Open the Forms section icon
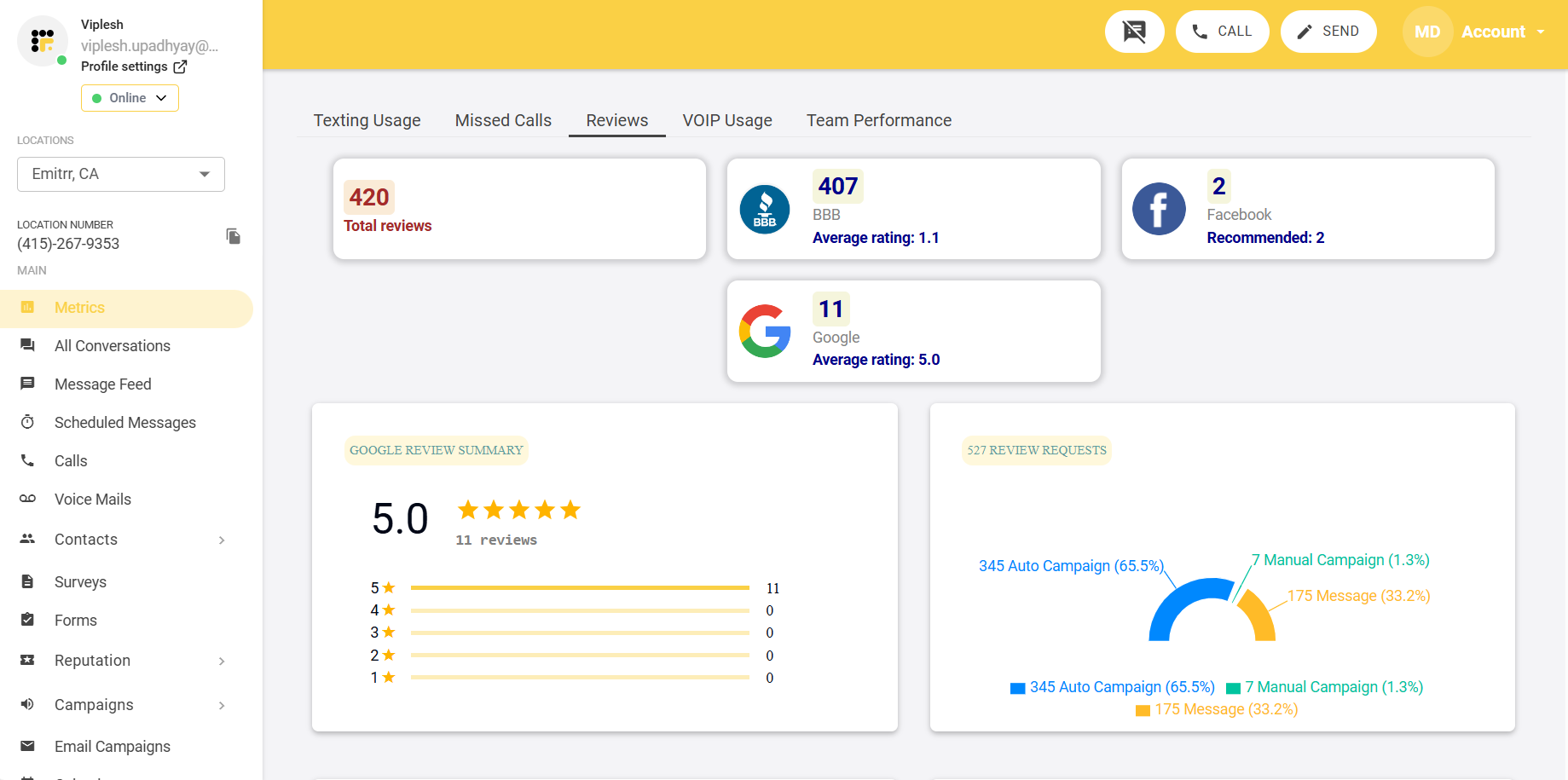This screenshot has width=1568, height=780. tap(27, 620)
